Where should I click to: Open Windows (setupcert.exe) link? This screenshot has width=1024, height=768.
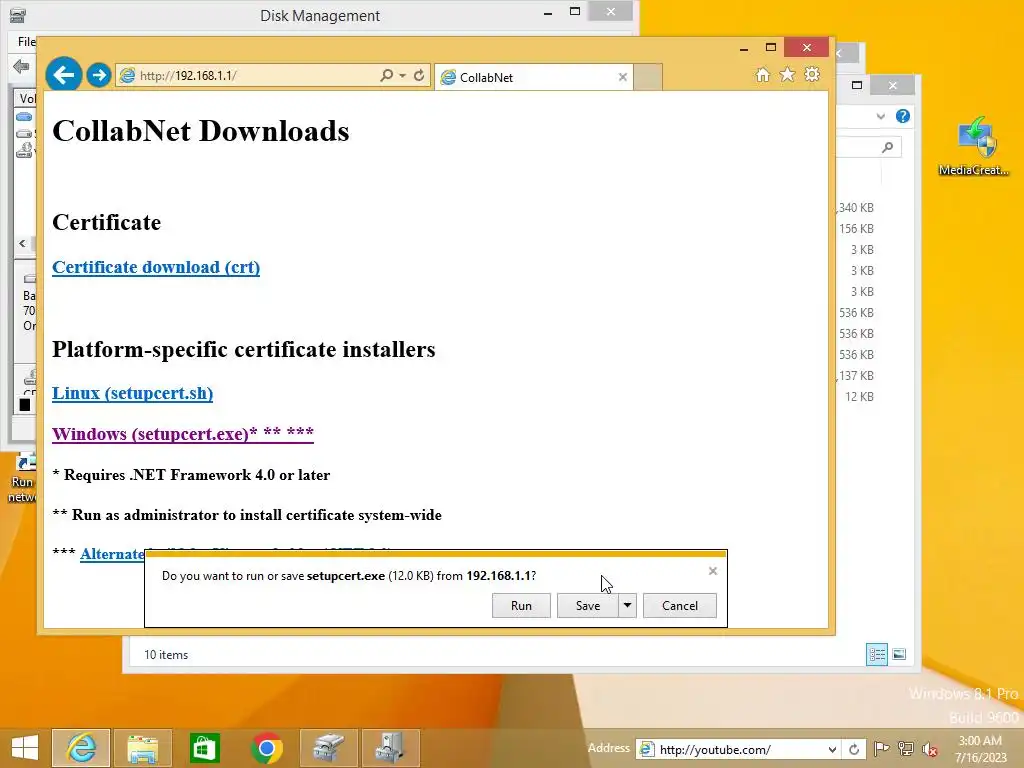183,434
